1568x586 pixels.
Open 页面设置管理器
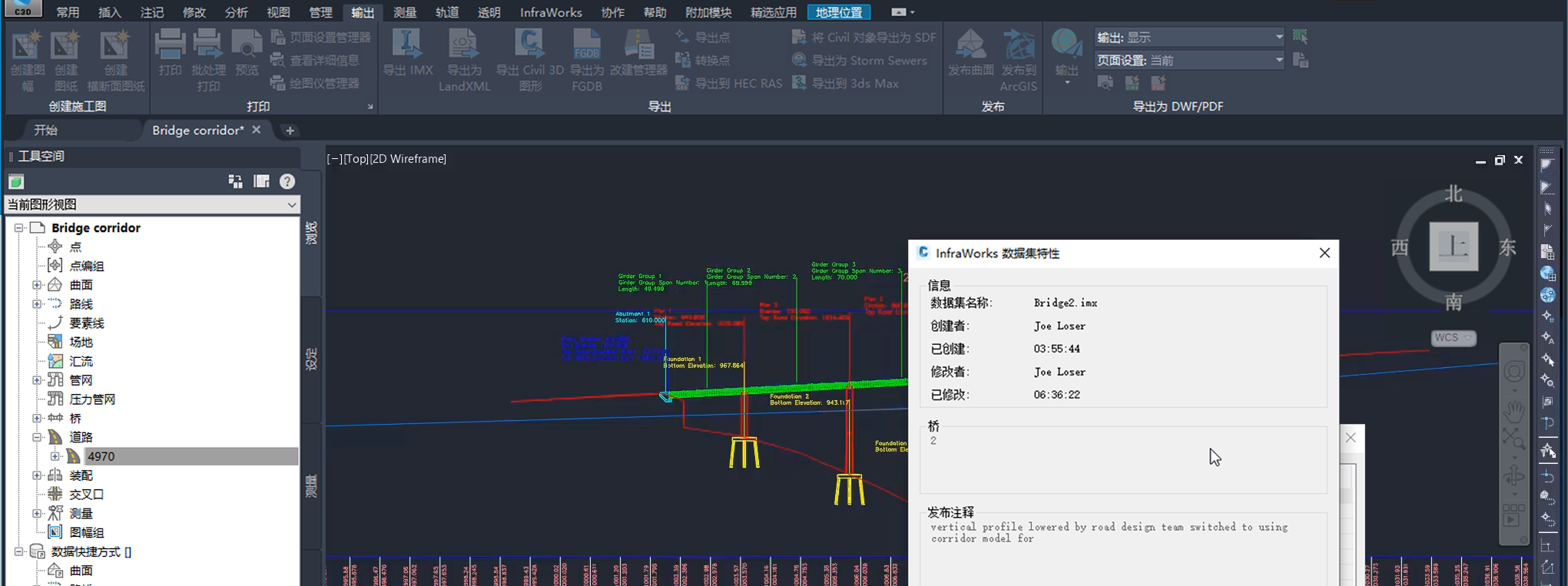click(321, 37)
